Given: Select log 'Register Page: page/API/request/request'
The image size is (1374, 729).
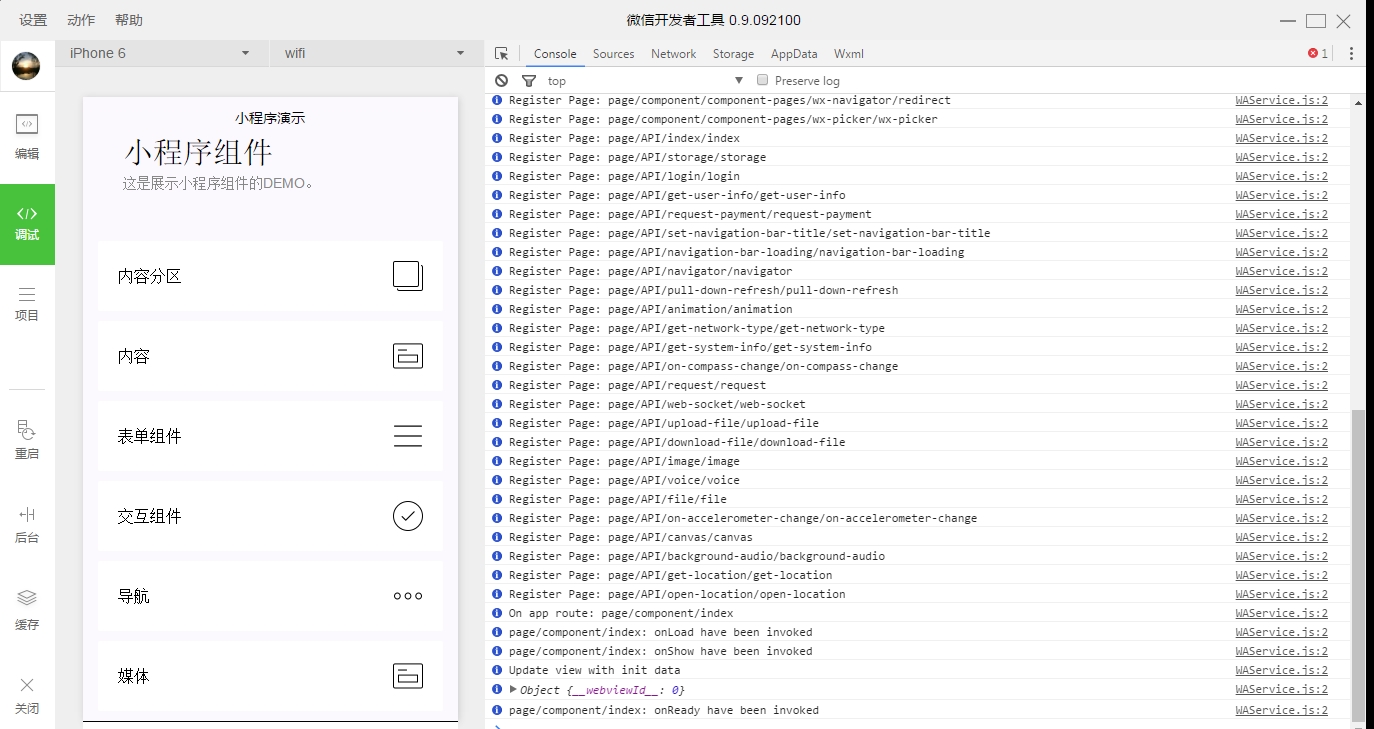Looking at the screenshot, I should click(637, 385).
